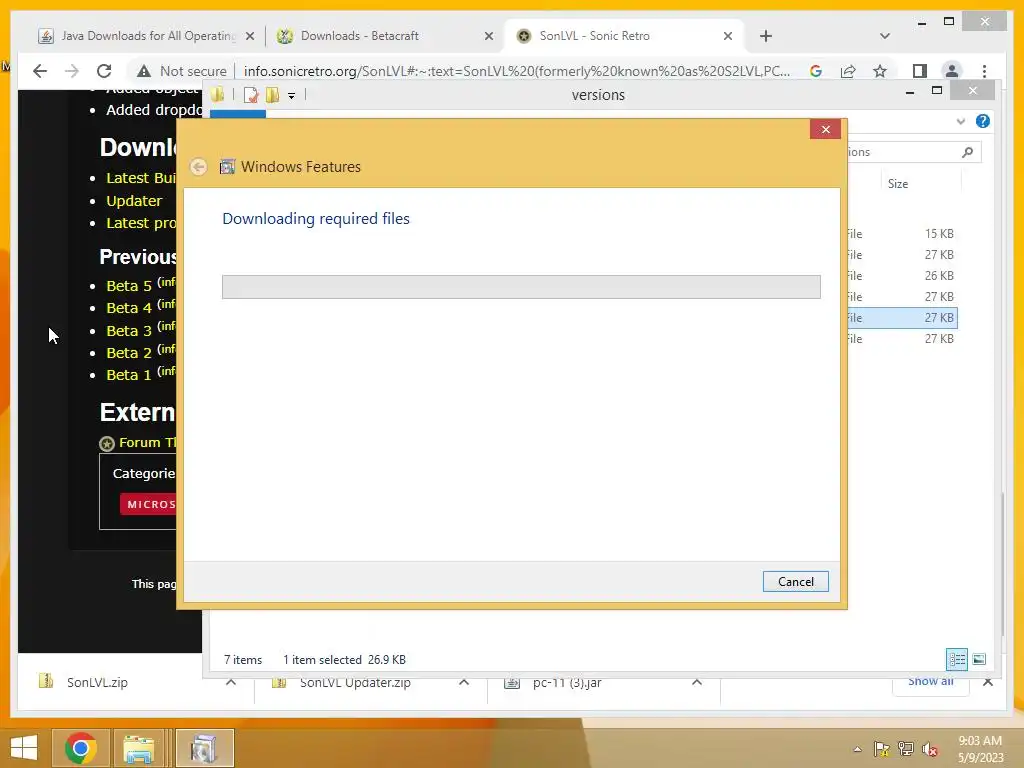Click the Not secure warning indicator
The height and width of the screenshot is (768, 1024).
tap(182, 71)
